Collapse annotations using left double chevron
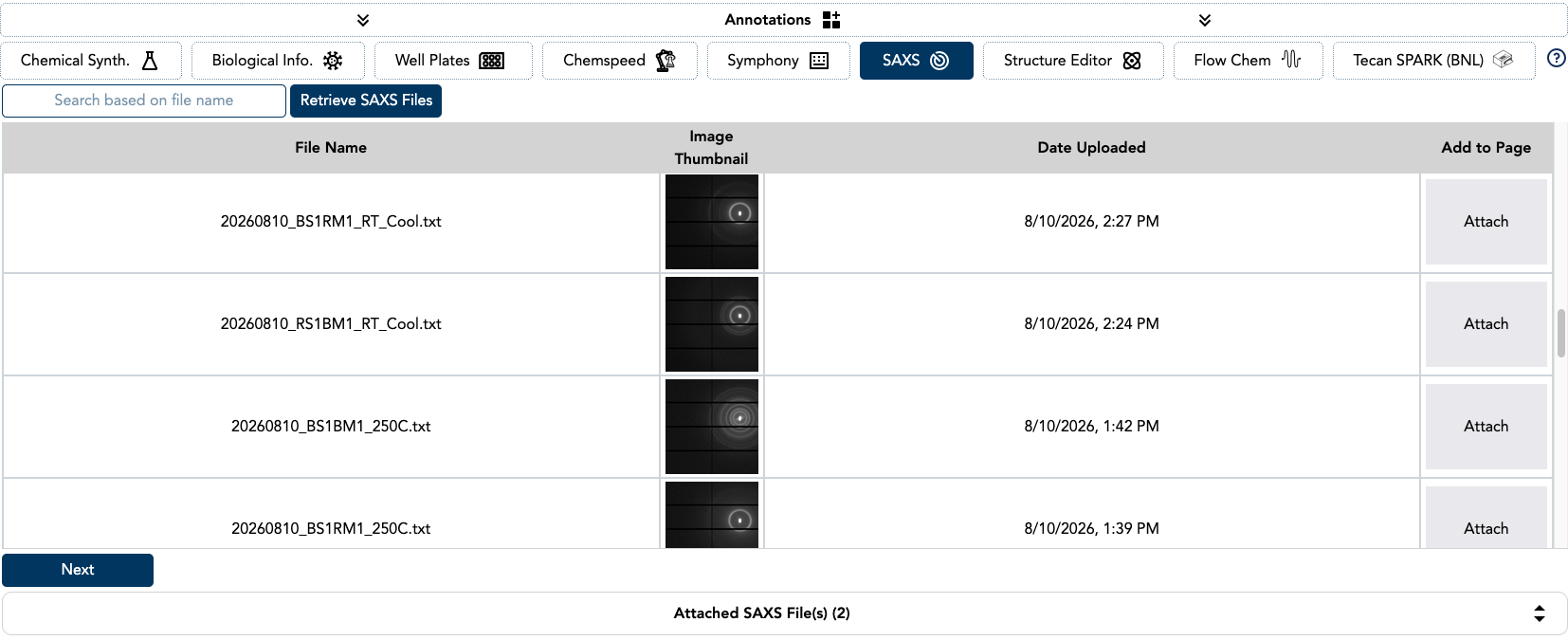 click(363, 20)
